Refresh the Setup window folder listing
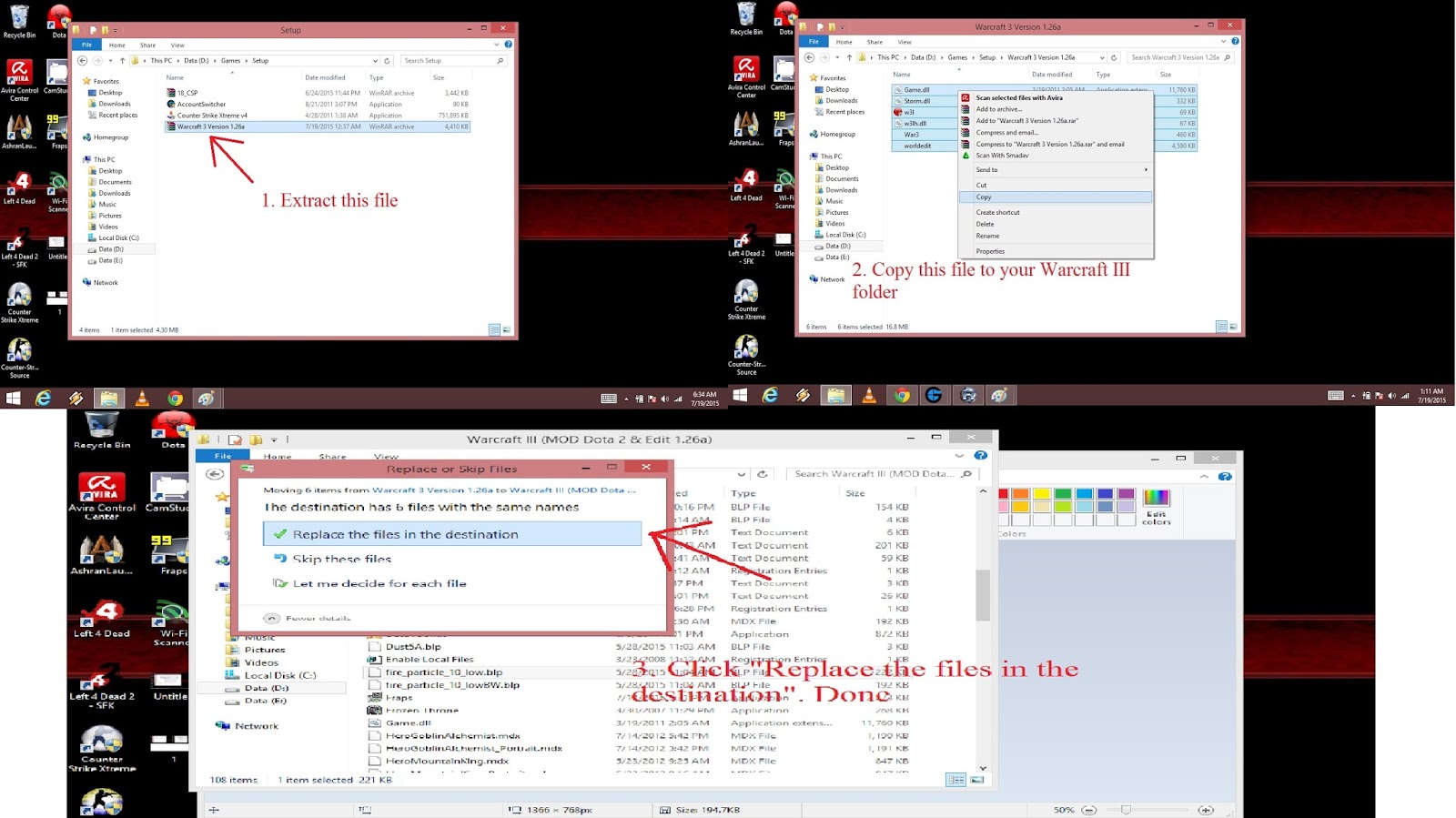Screen dimensions: 1456x818 pyautogui.click(x=388, y=61)
